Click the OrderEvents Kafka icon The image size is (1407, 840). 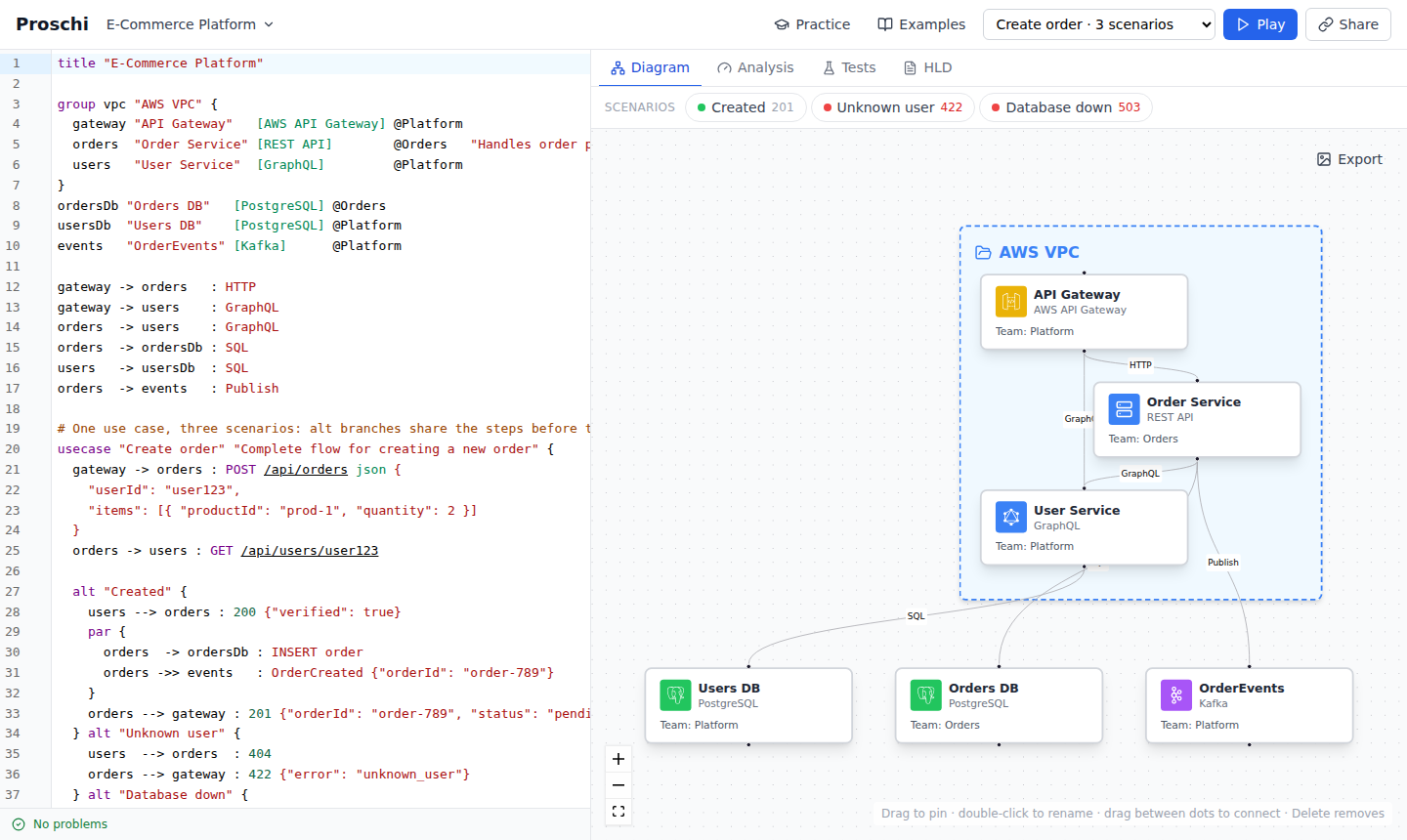click(1175, 695)
